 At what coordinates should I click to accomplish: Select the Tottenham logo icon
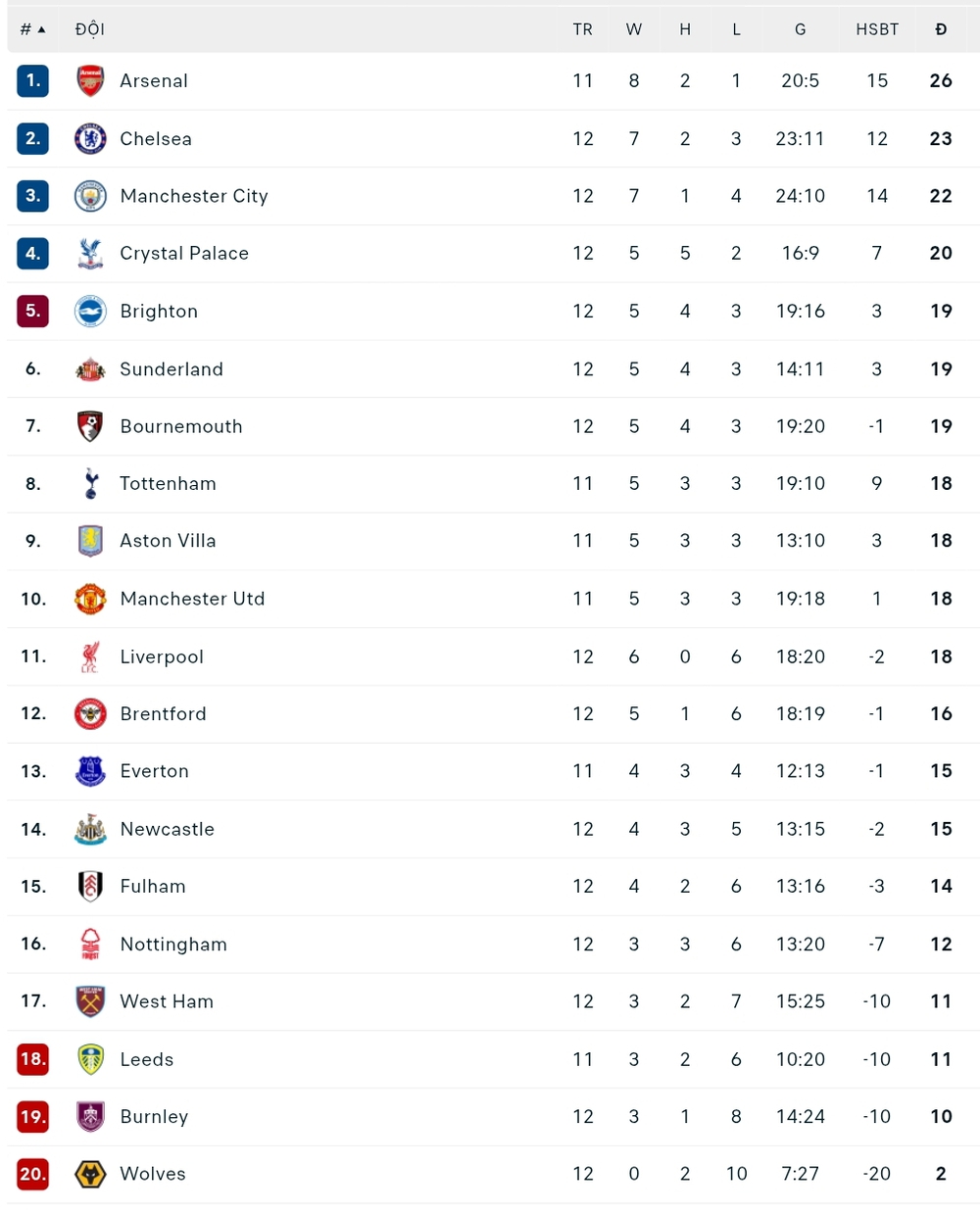[x=90, y=483]
